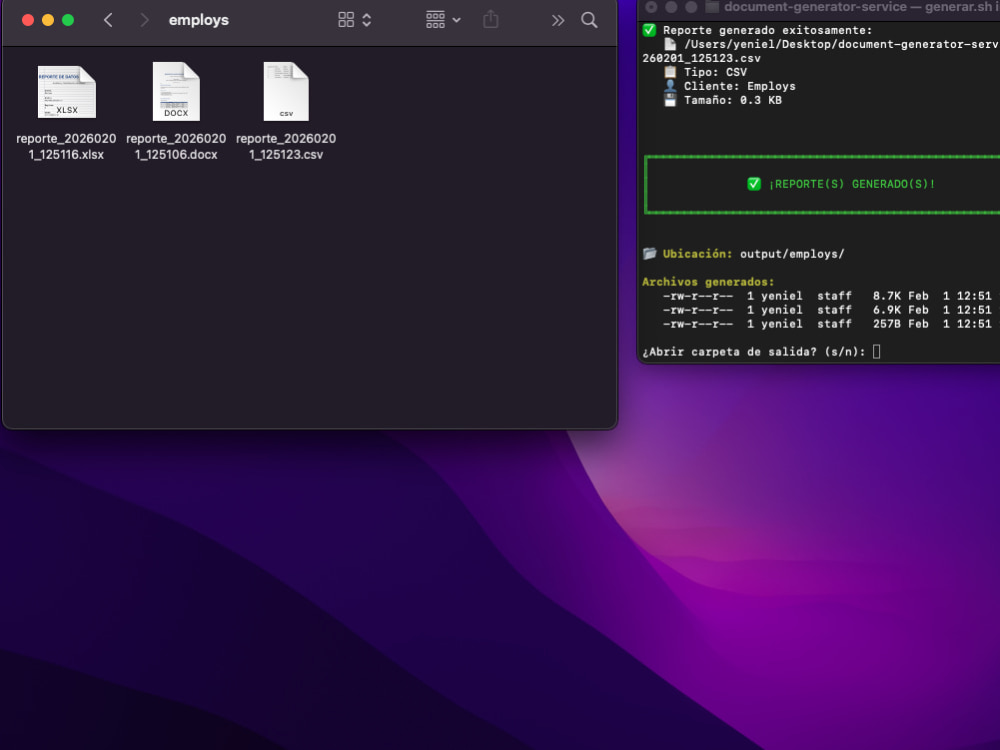Click the green checkmark in REPORTE(S) GENERADO(S) banner

754,184
